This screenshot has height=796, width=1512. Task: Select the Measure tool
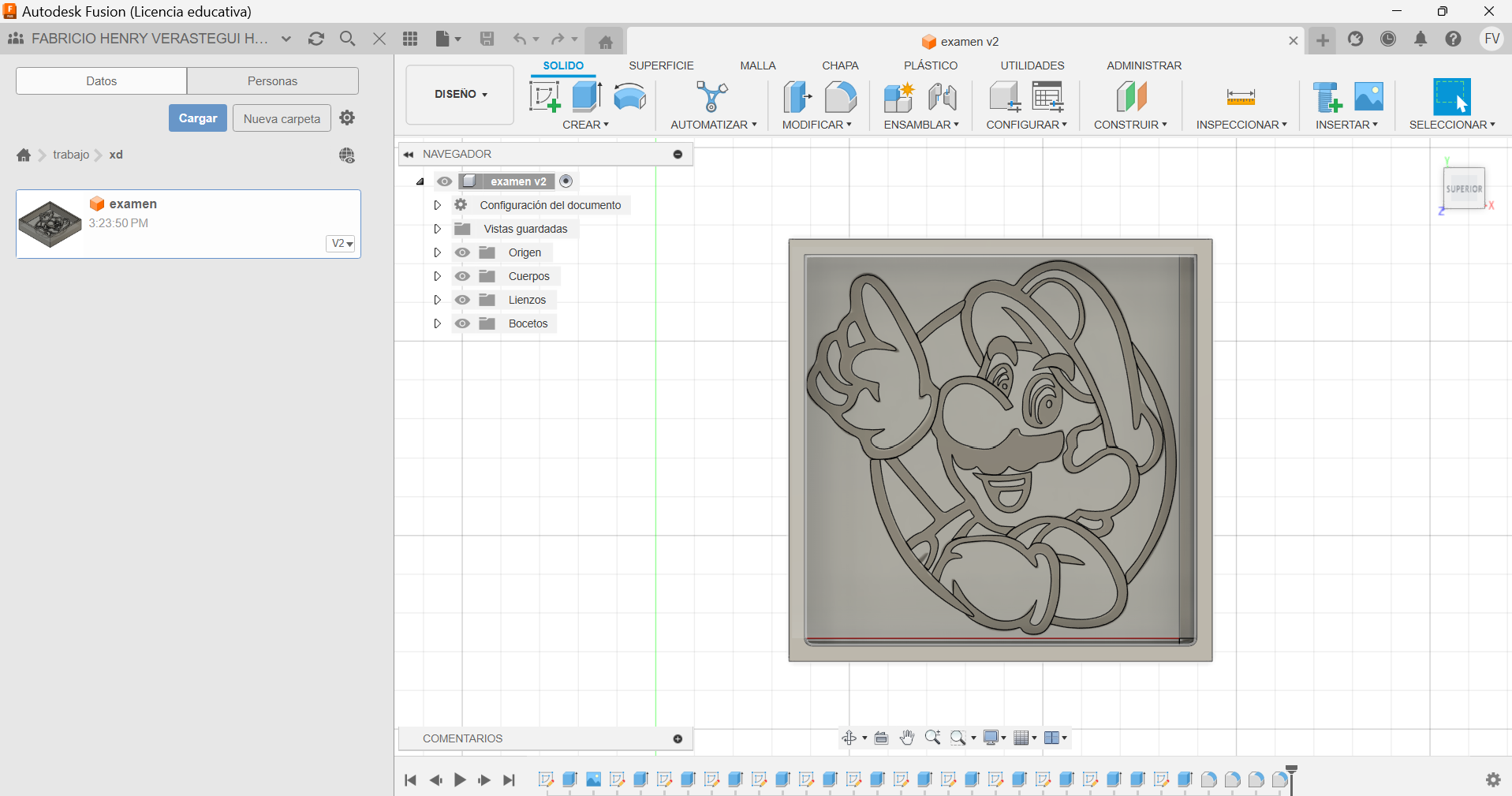click(x=1241, y=97)
